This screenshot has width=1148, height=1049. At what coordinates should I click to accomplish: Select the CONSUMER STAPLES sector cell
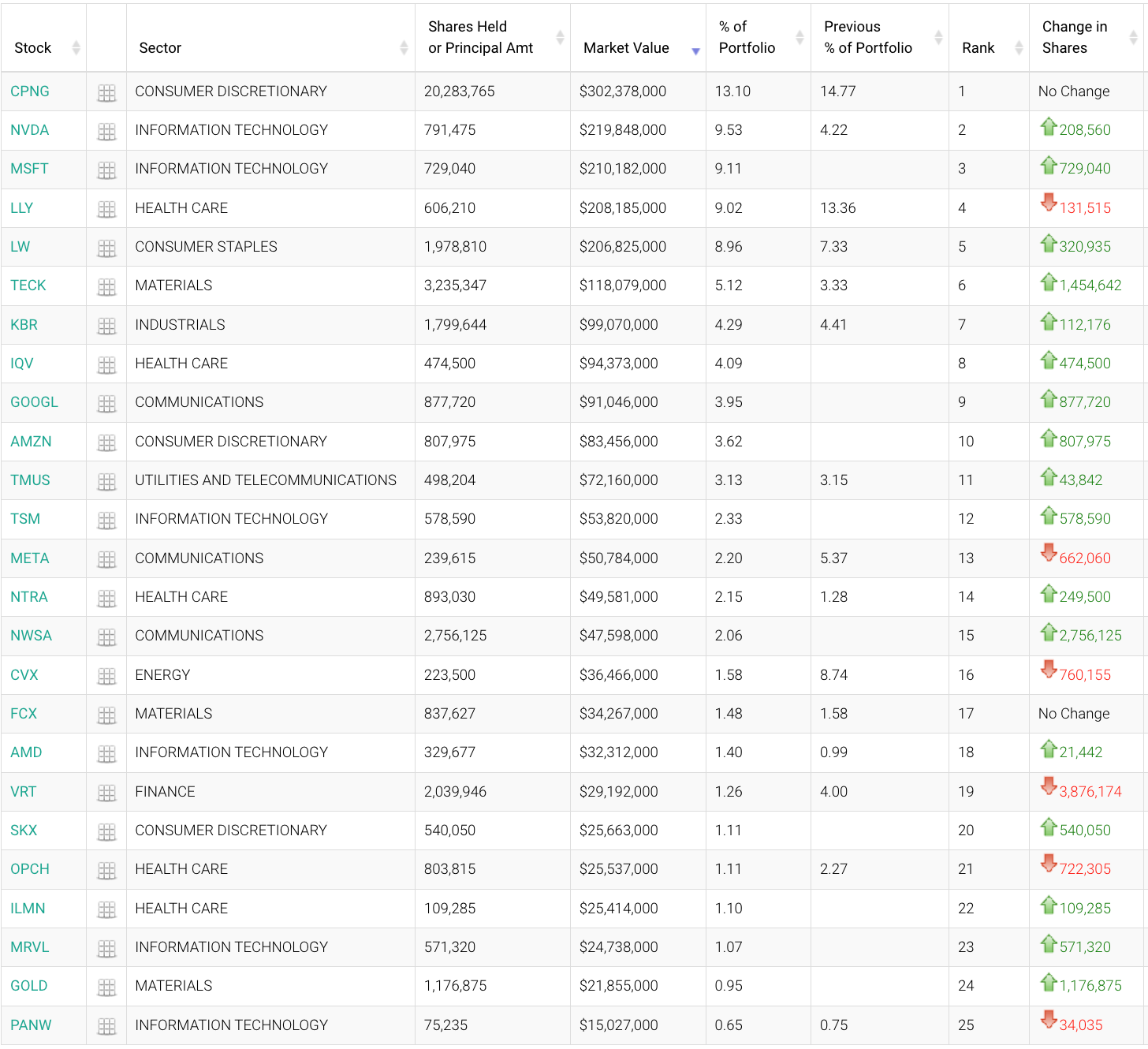(207, 247)
